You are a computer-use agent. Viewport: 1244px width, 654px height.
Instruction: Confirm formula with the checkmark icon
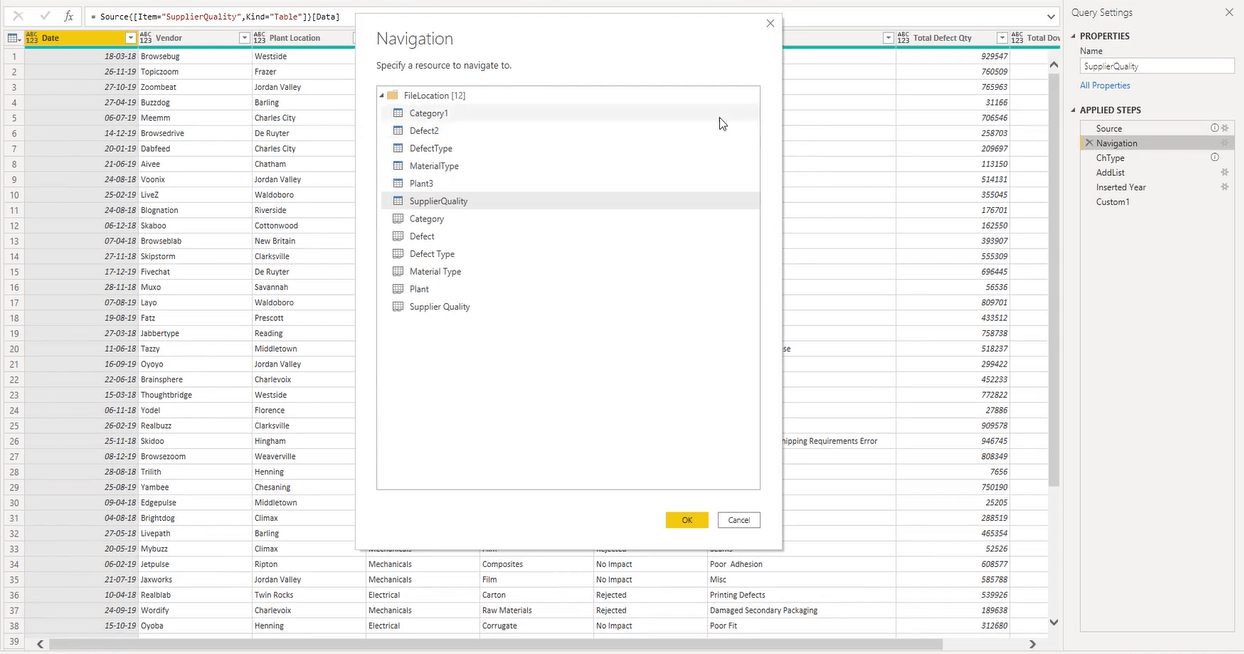(x=44, y=16)
